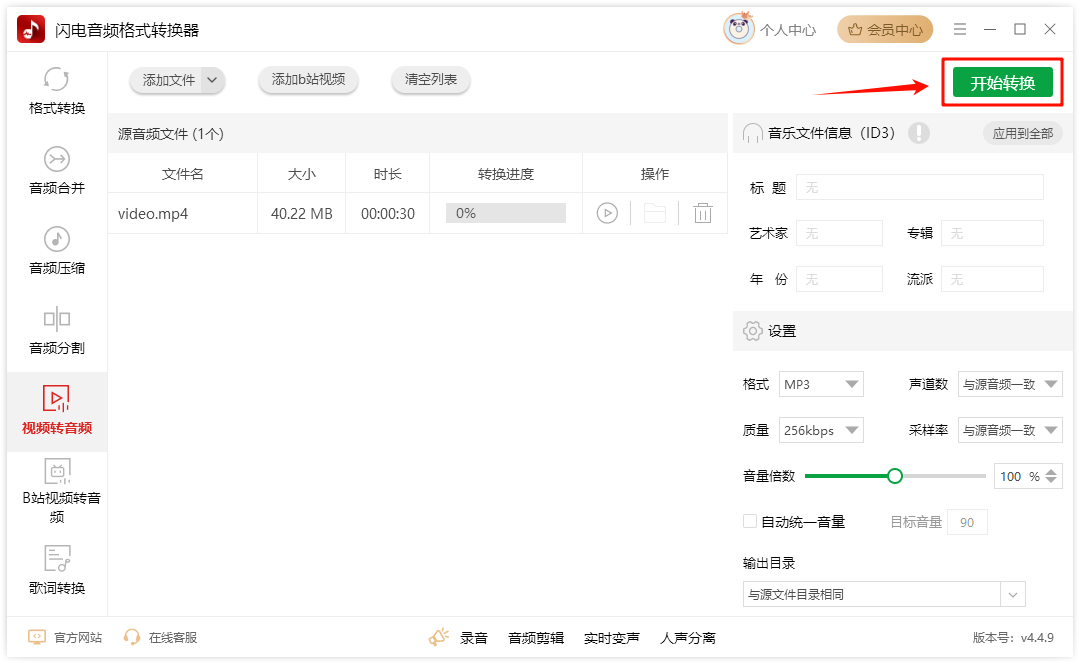
Task: Open the 音频压缩 sidebar section
Action: tap(56, 251)
